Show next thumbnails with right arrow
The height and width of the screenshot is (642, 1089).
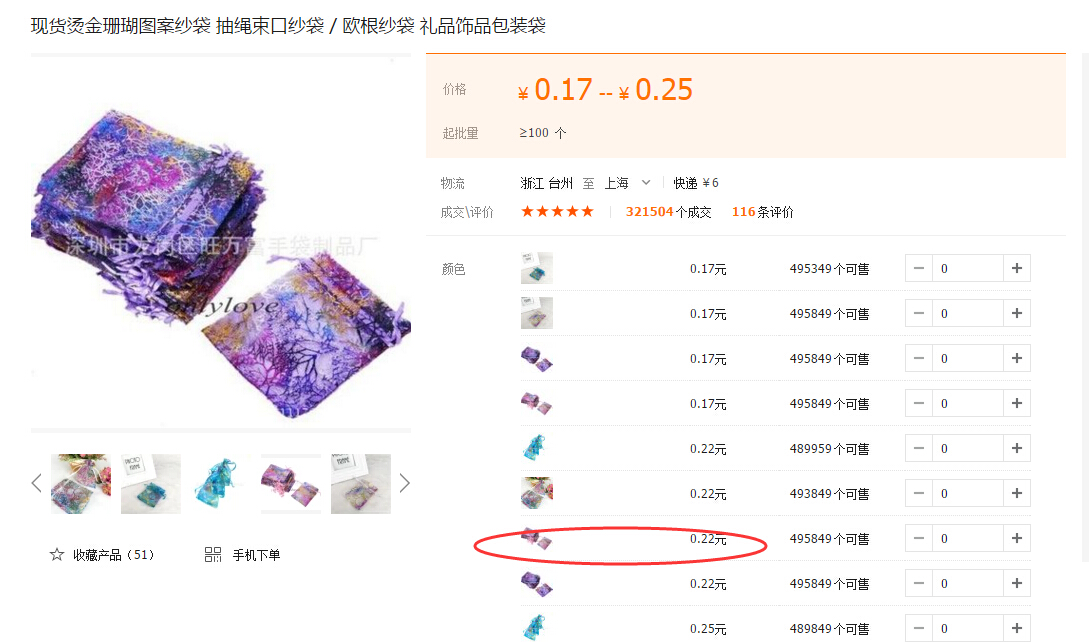coord(404,484)
